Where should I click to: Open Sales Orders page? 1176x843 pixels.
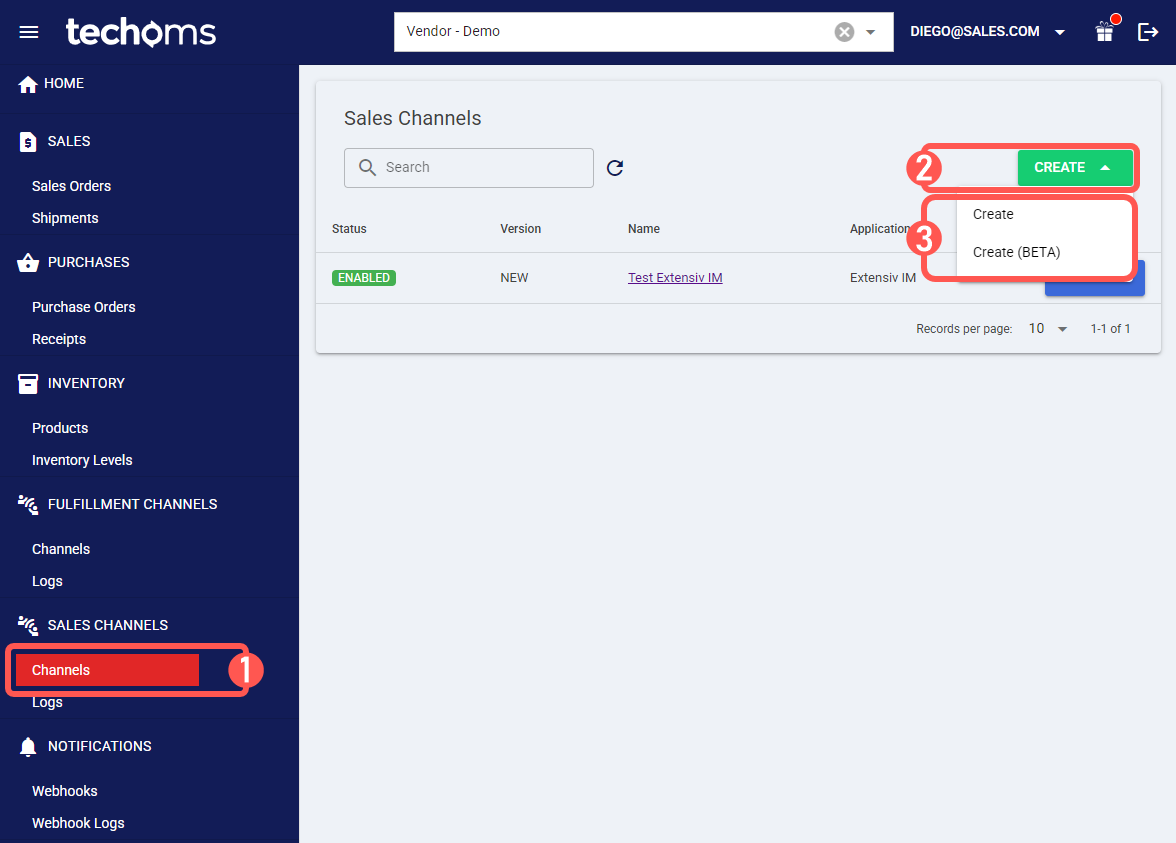pos(71,186)
